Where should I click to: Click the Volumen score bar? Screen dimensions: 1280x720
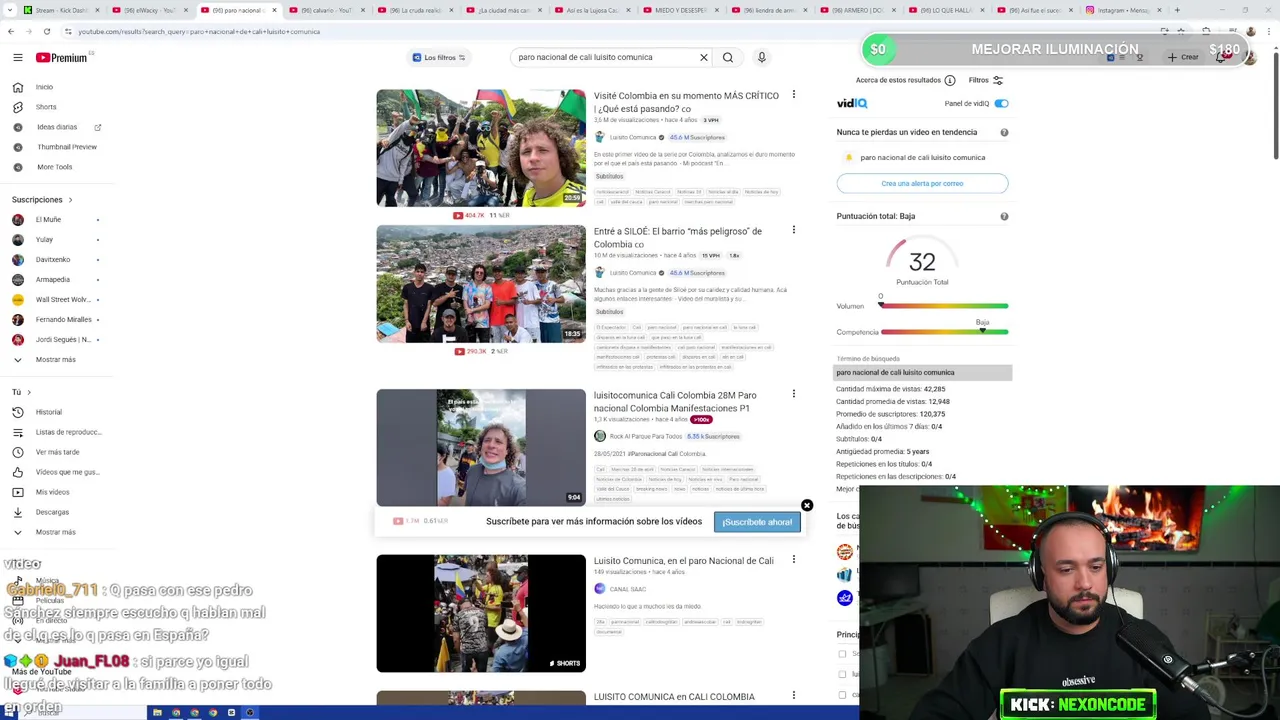pyautogui.click(x=944, y=306)
